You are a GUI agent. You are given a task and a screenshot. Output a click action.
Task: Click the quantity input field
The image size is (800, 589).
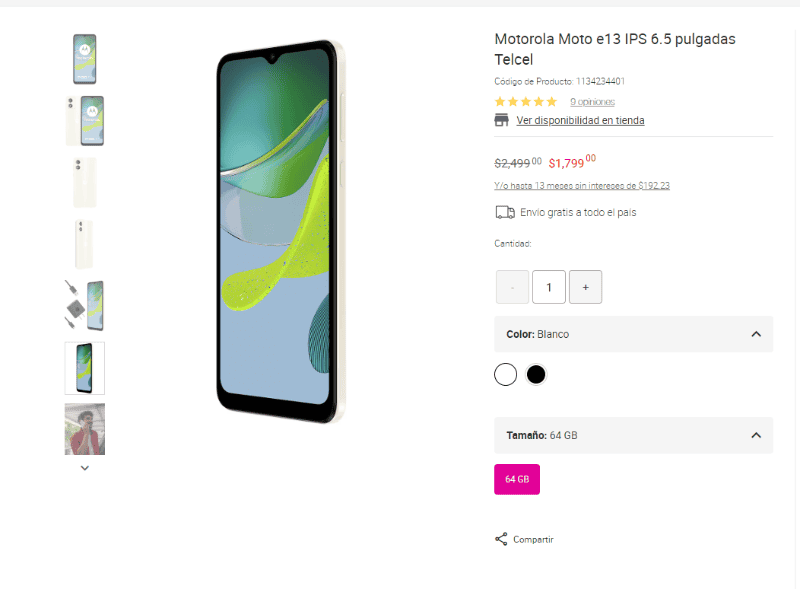549,287
